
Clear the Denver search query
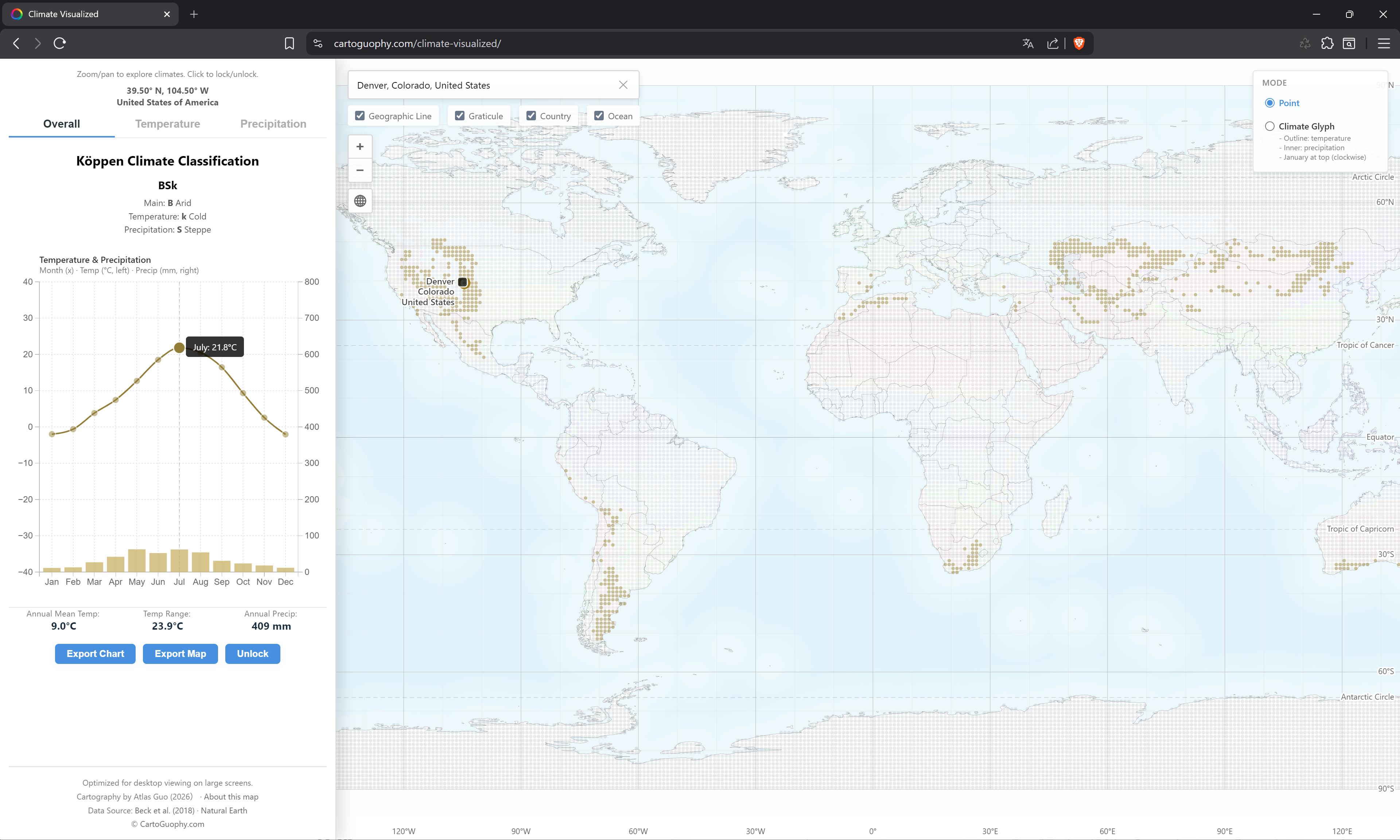[623, 84]
